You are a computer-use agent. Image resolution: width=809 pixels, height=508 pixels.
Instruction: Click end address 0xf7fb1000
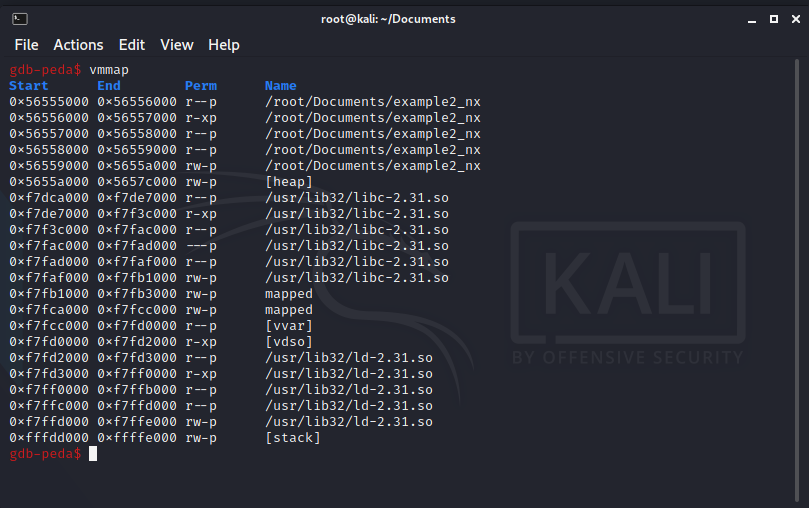click(137, 277)
